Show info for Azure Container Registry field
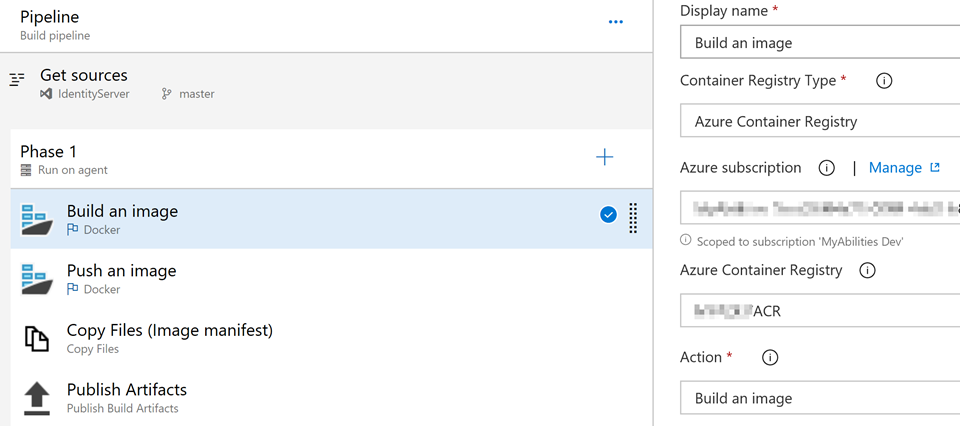 click(x=867, y=271)
